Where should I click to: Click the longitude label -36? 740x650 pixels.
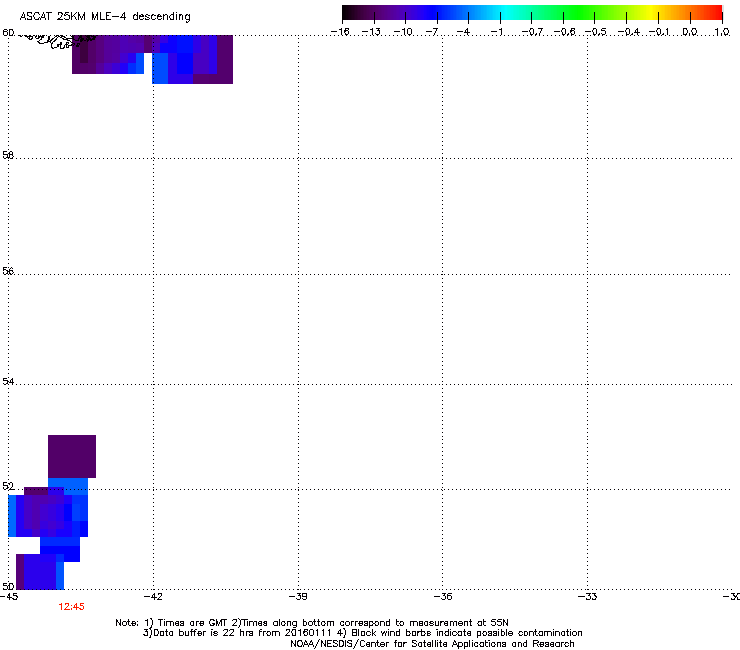[x=443, y=597]
